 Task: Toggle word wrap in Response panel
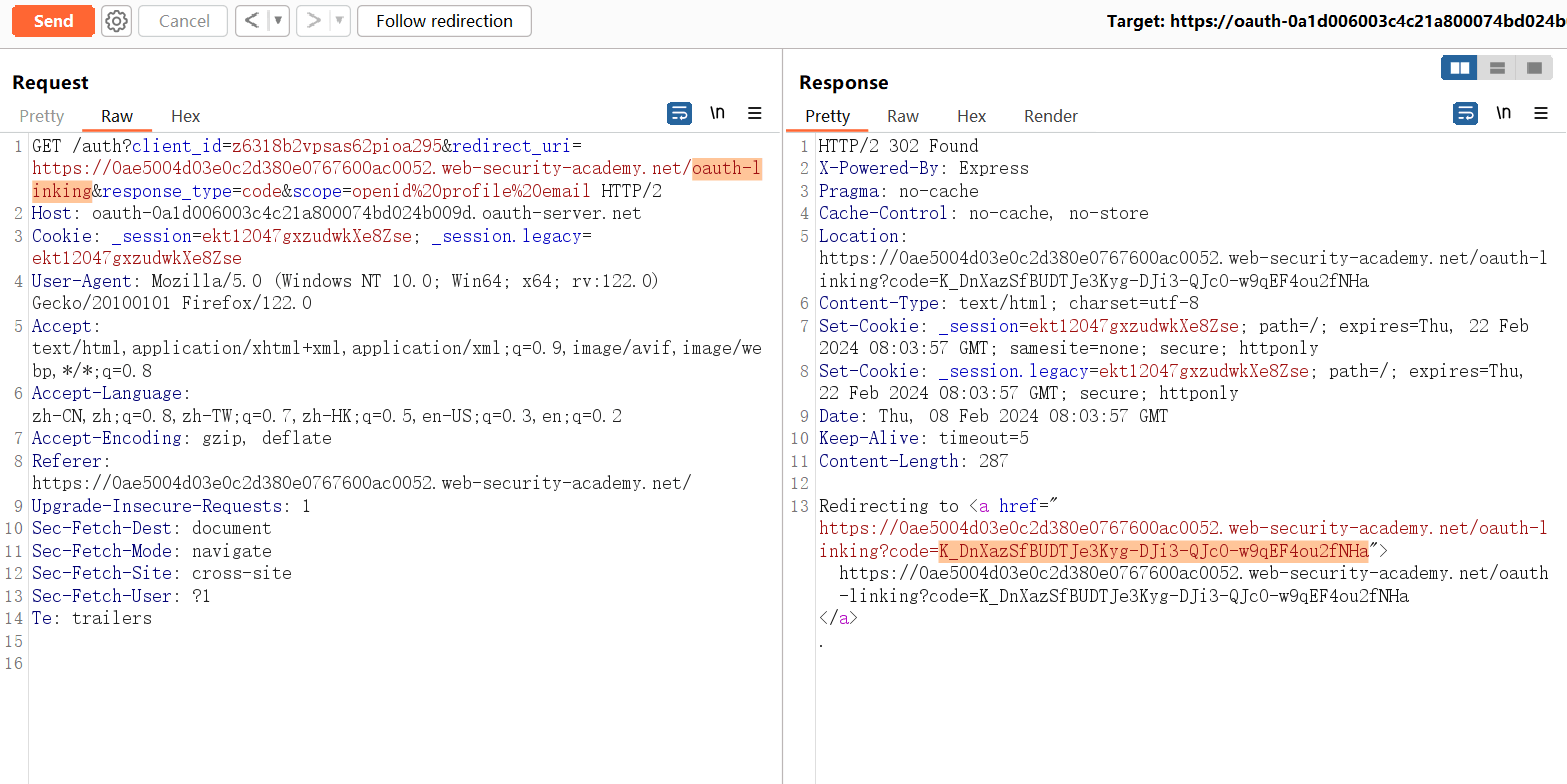(1465, 114)
